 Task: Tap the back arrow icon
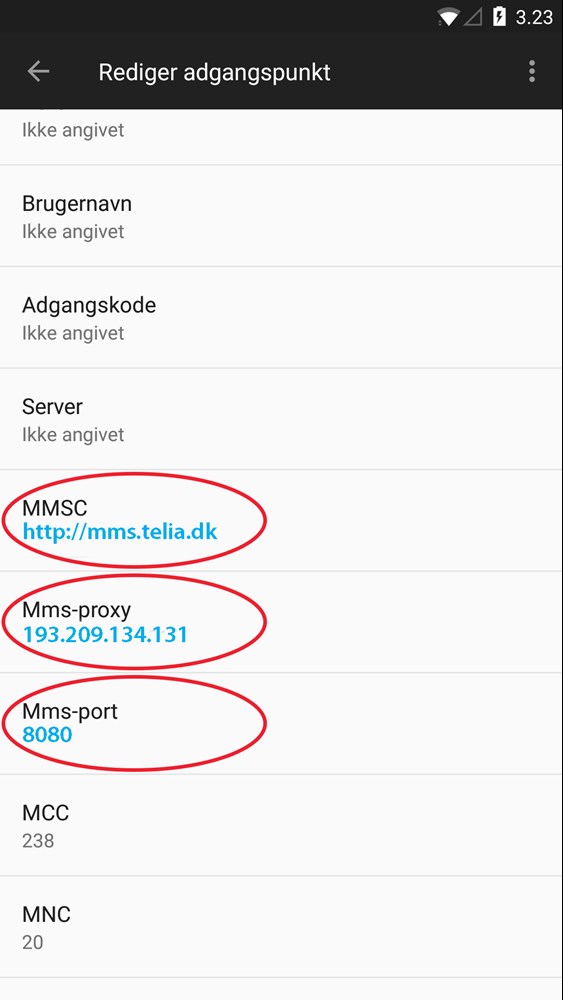point(38,71)
